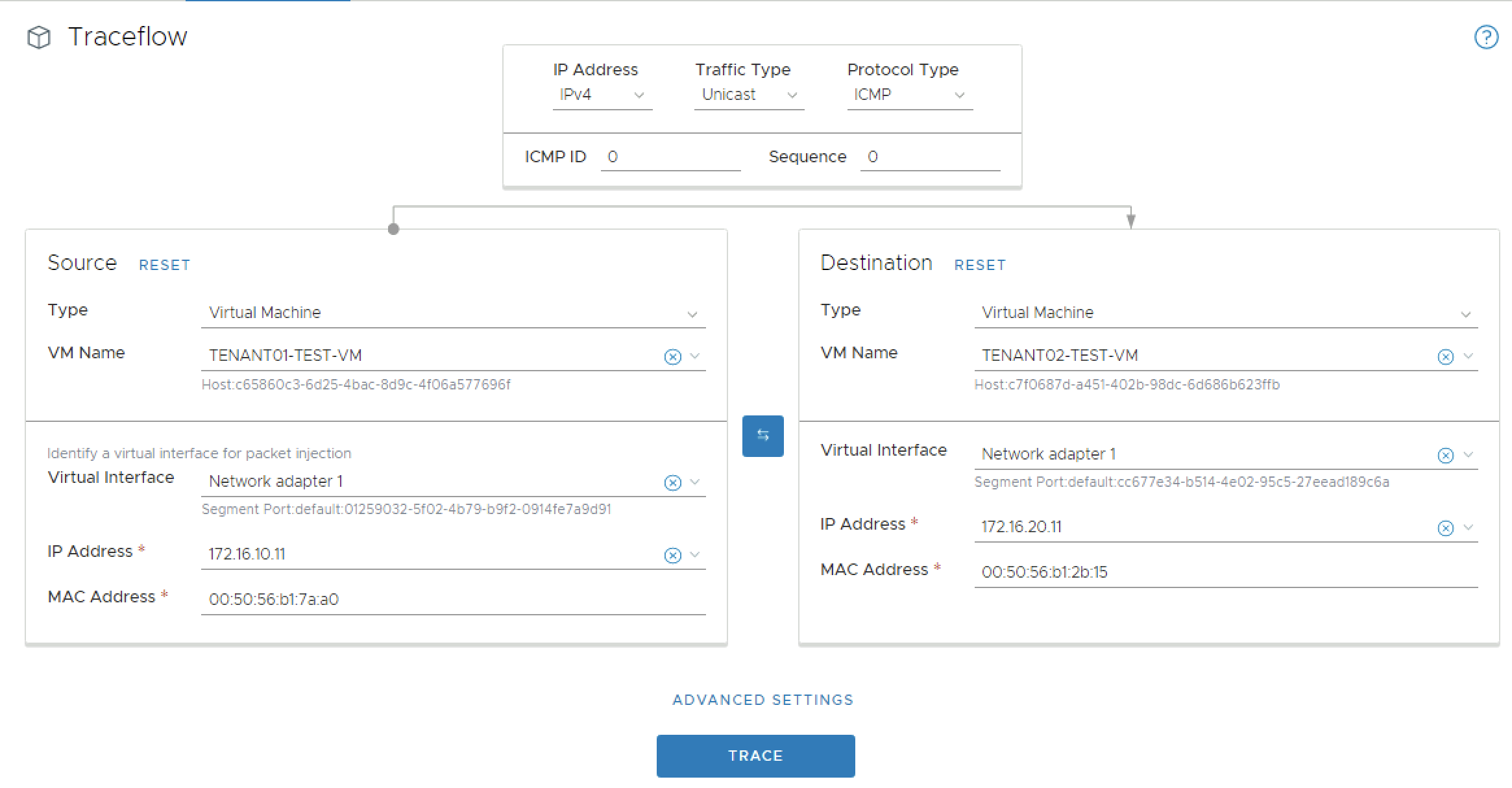Click the Destination RESET link
The width and height of the screenshot is (1512, 788).
[x=979, y=265]
